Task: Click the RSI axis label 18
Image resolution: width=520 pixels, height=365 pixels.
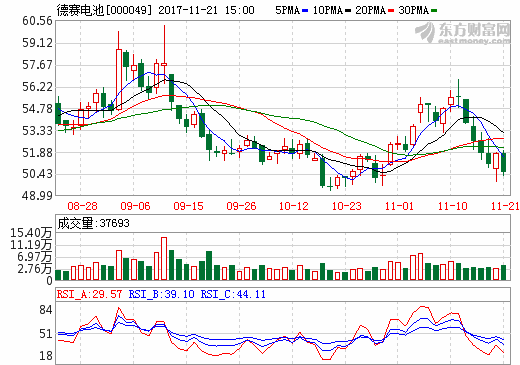Action: click(x=46, y=356)
